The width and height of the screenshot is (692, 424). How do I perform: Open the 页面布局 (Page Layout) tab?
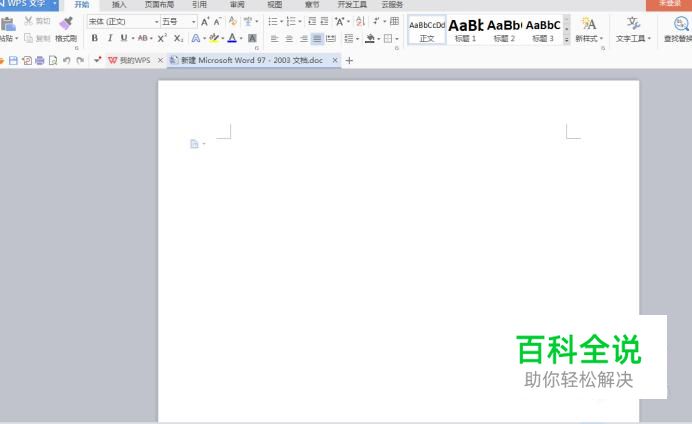point(159,5)
